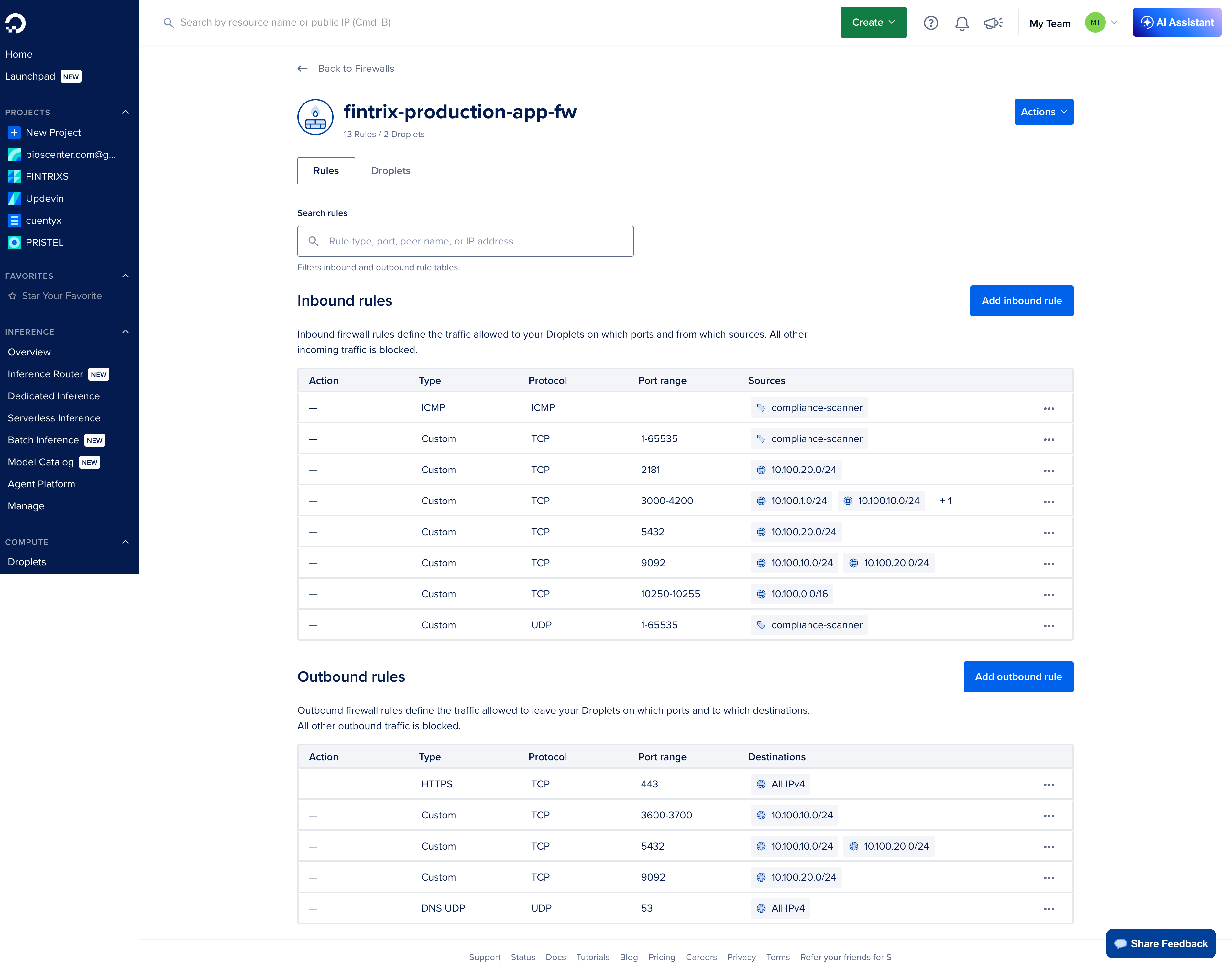The height and width of the screenshot is (974, 1232).
Task: Open more options for inbound ICMP rule
Action: click(1049, 408)
